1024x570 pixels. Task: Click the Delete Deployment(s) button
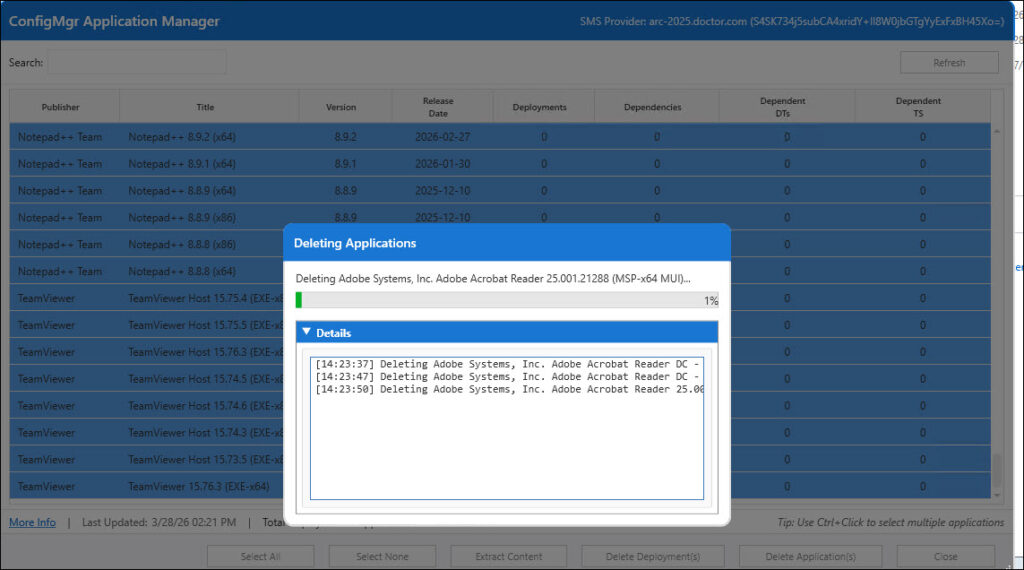(654, 556)
